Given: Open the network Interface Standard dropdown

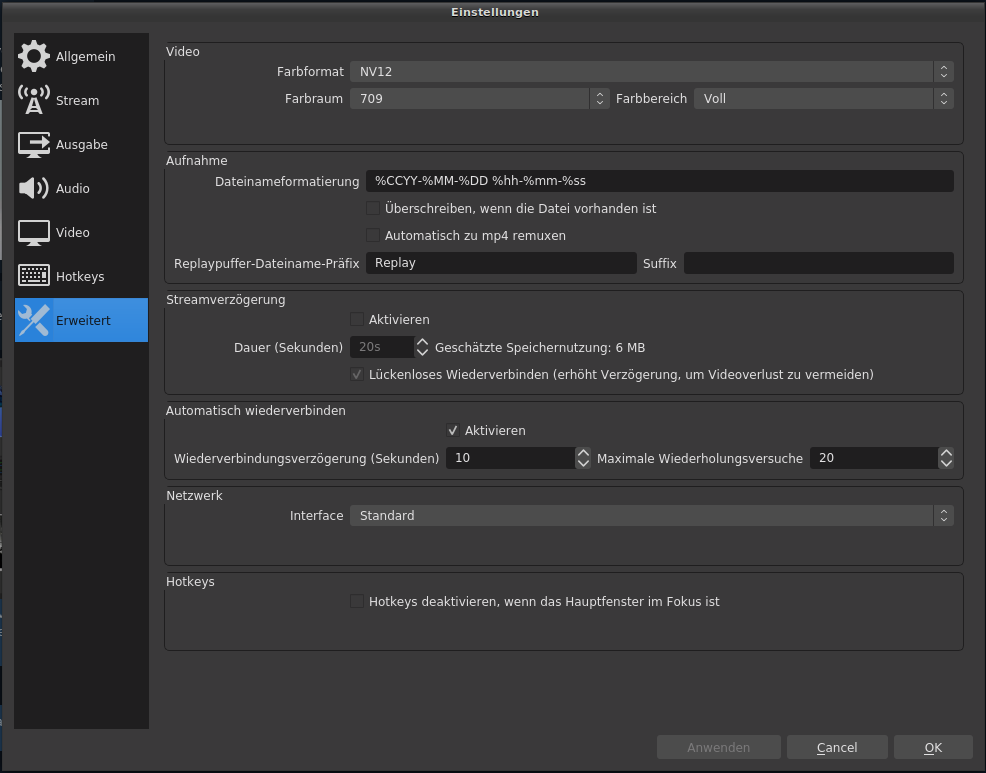Looking at the screenshot, I should pyautogui.click(x=650, y=516).
